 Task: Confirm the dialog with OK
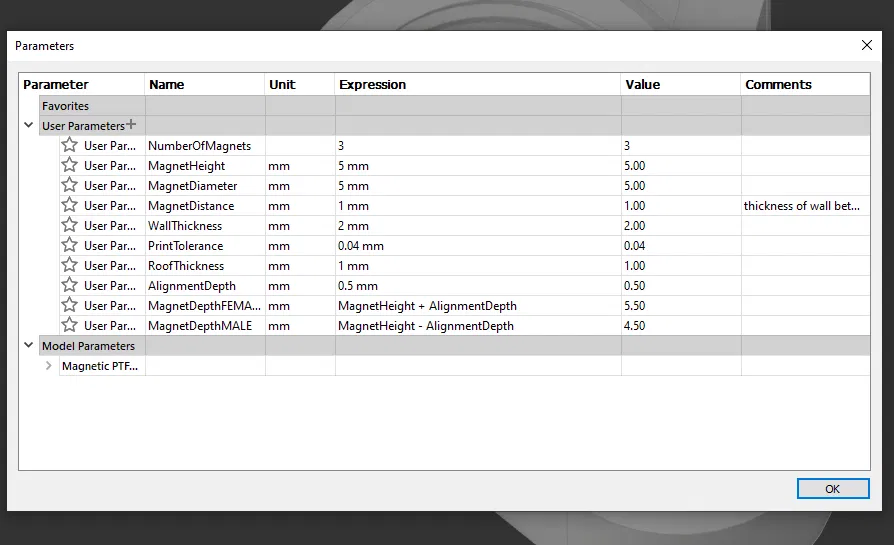[x=833, y=489]
